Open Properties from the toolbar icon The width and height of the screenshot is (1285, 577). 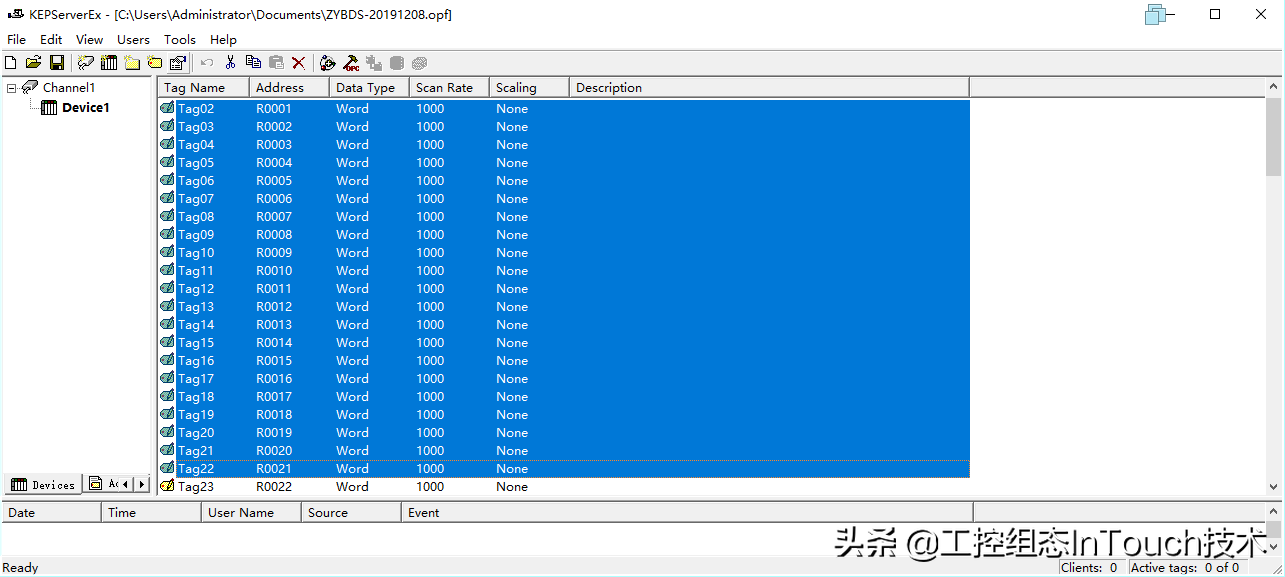[x=178, y=63]
